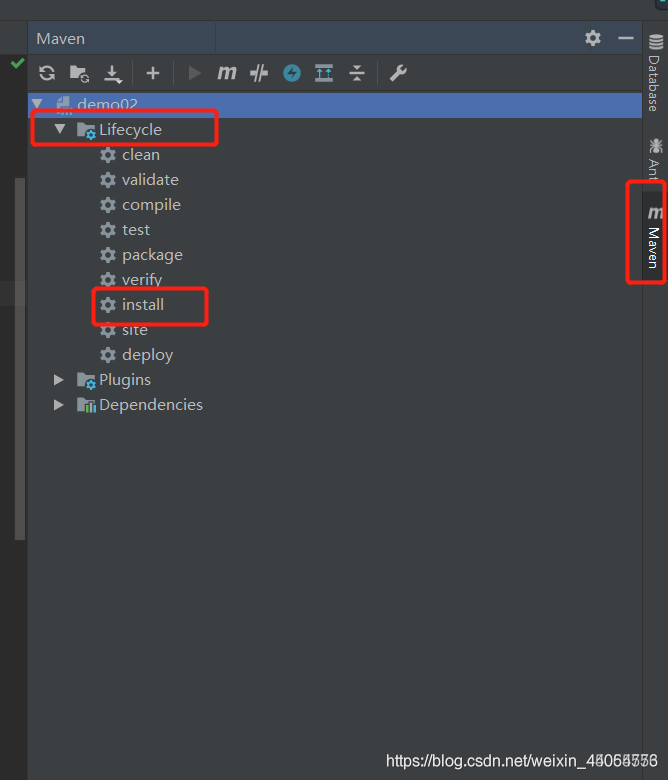The width and height of the screenshot is (668, 780).
Task: Click gear icon beside deploy
Action: 108,355
